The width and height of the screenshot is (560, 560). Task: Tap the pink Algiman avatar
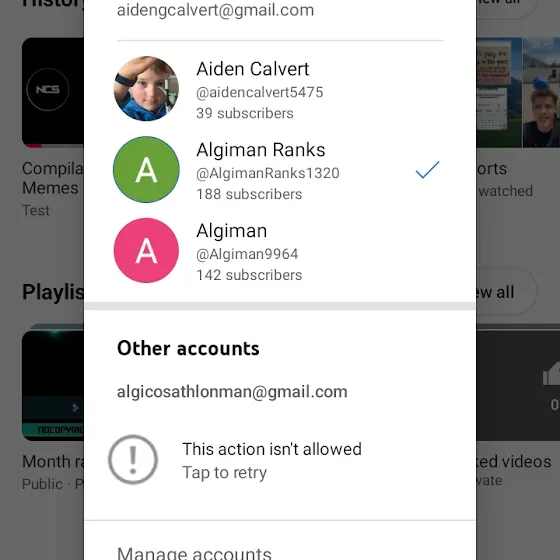pos(146,250)
